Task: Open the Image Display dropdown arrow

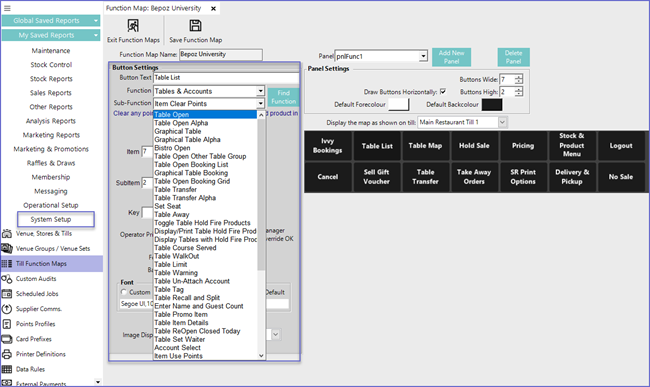Action: coord(276,334)
